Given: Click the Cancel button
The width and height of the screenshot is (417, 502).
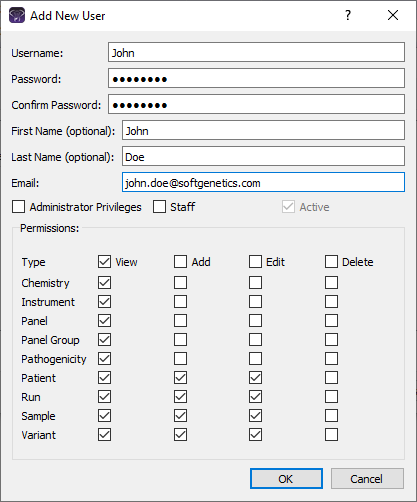Looking at the screenshot, I should [367, 479].
